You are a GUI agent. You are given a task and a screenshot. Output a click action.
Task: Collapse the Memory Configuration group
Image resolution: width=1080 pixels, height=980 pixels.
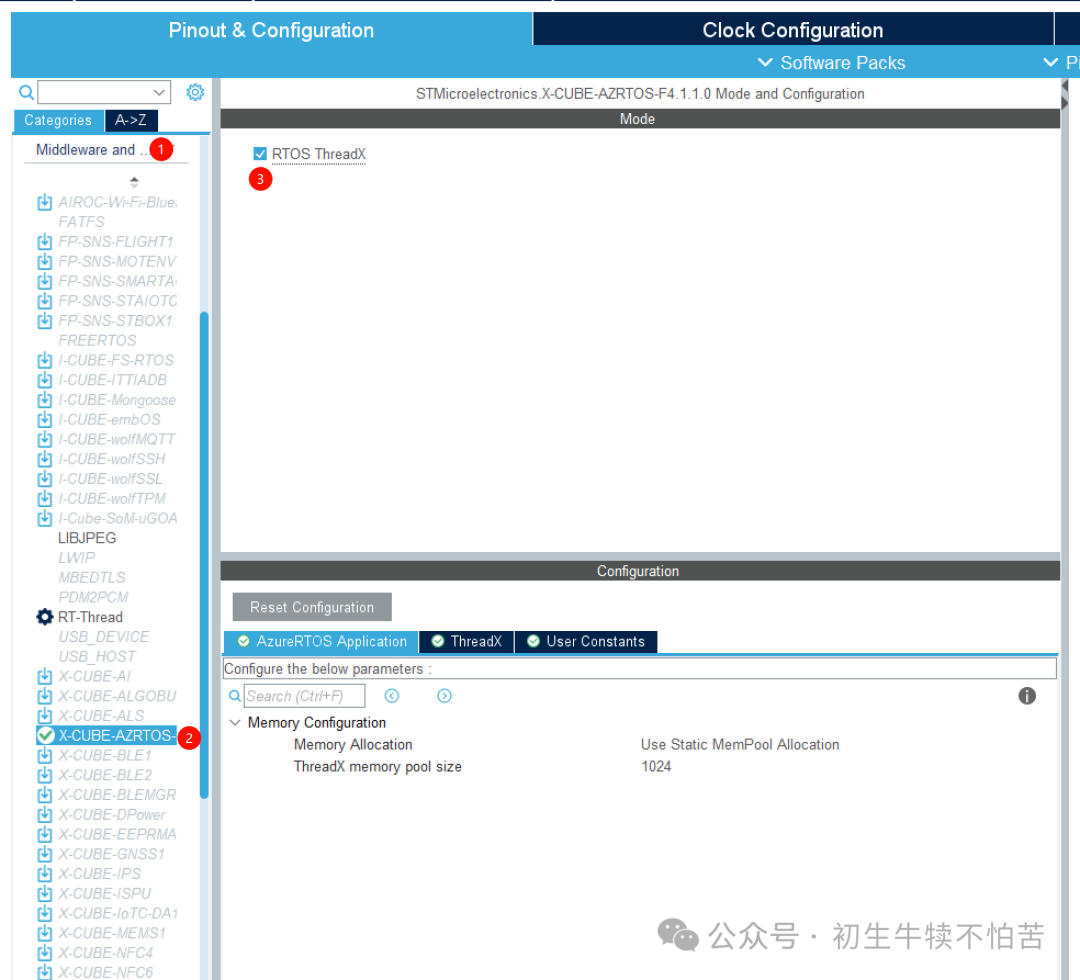click(x=235, y=722)
